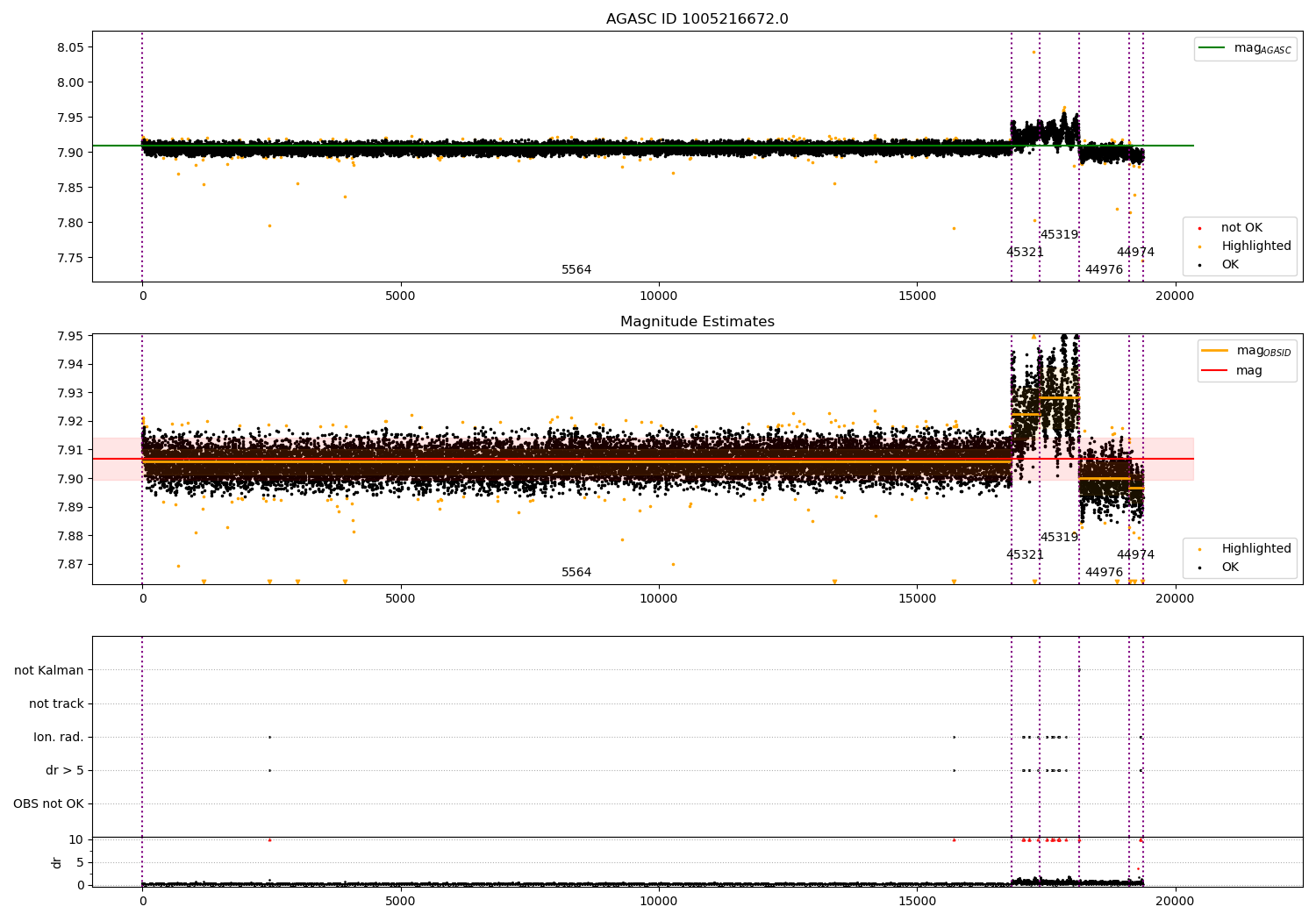1316x921 pixels.
Task: Click the rotated 'dr' y-axis label
Action: (x=57, y=862)
